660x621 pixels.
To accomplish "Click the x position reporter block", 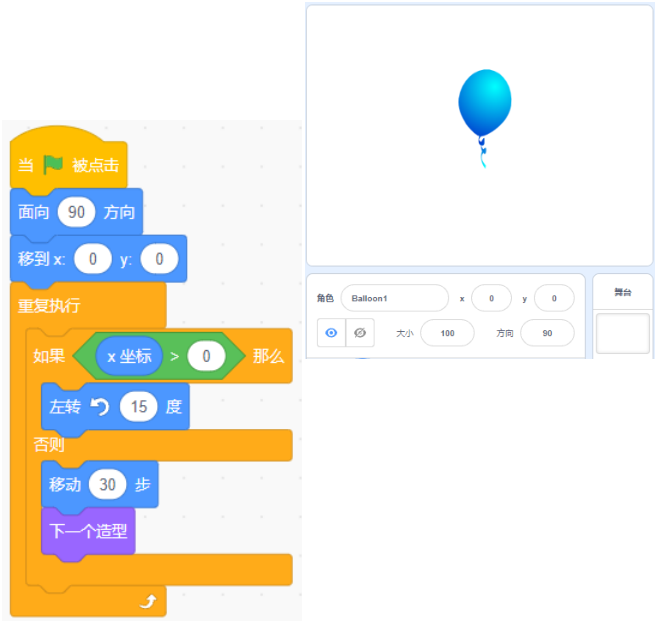I will point(129,357).
